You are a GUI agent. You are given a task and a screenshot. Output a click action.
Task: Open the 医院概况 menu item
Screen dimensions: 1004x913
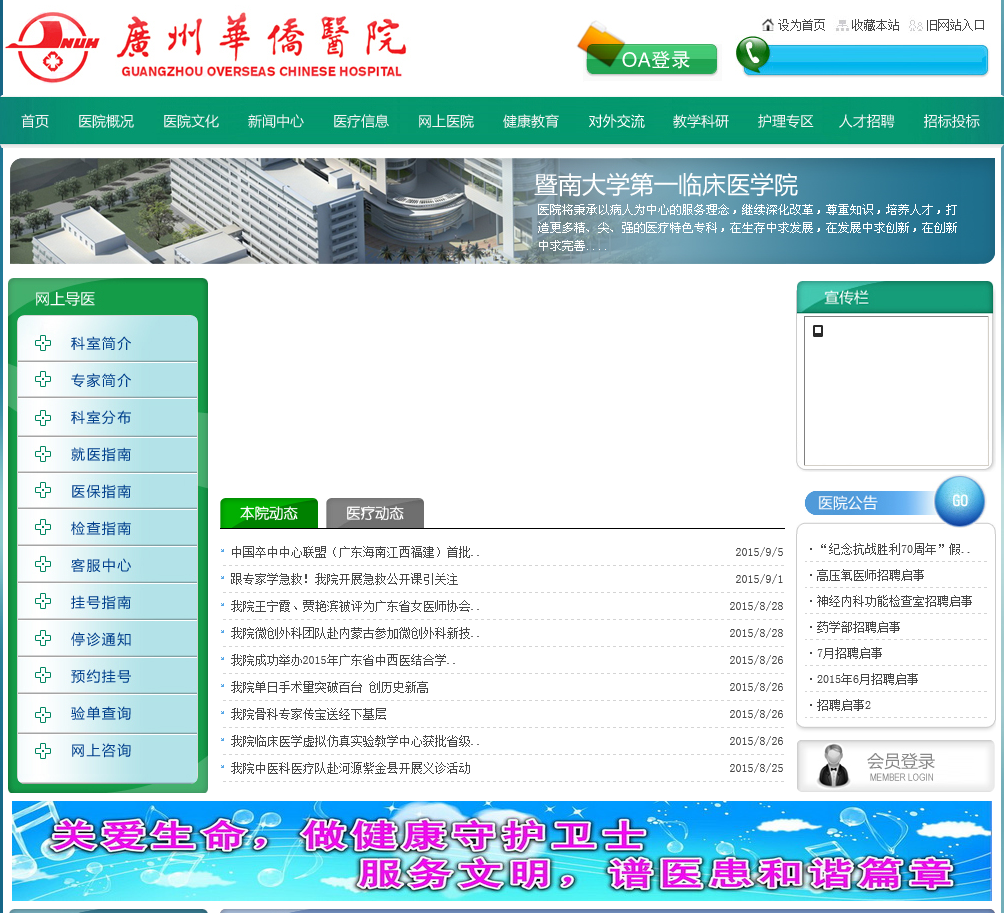106,121
